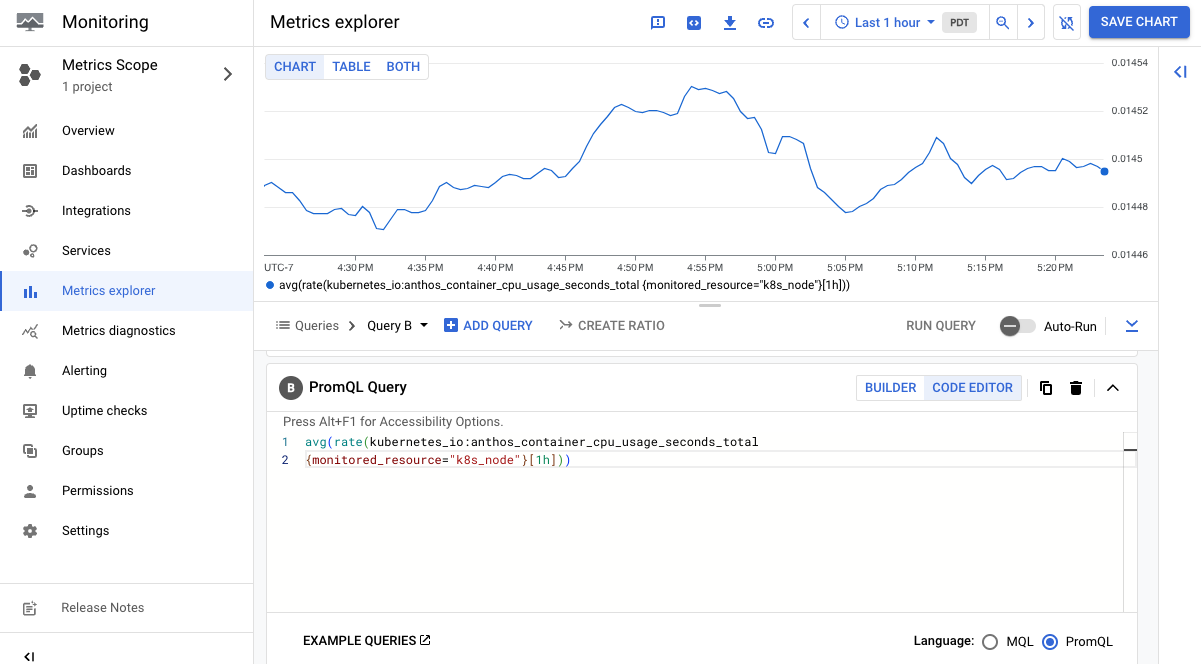Delete the PromQL query

point(1075,387)
